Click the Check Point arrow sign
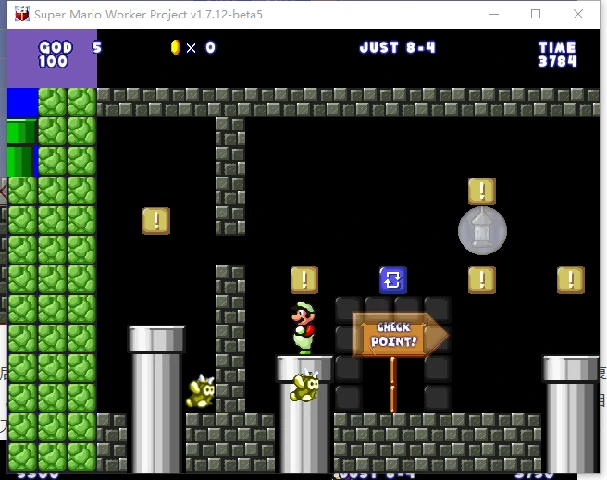Viewport: 607px width, 480px height. tap(400, 335)
